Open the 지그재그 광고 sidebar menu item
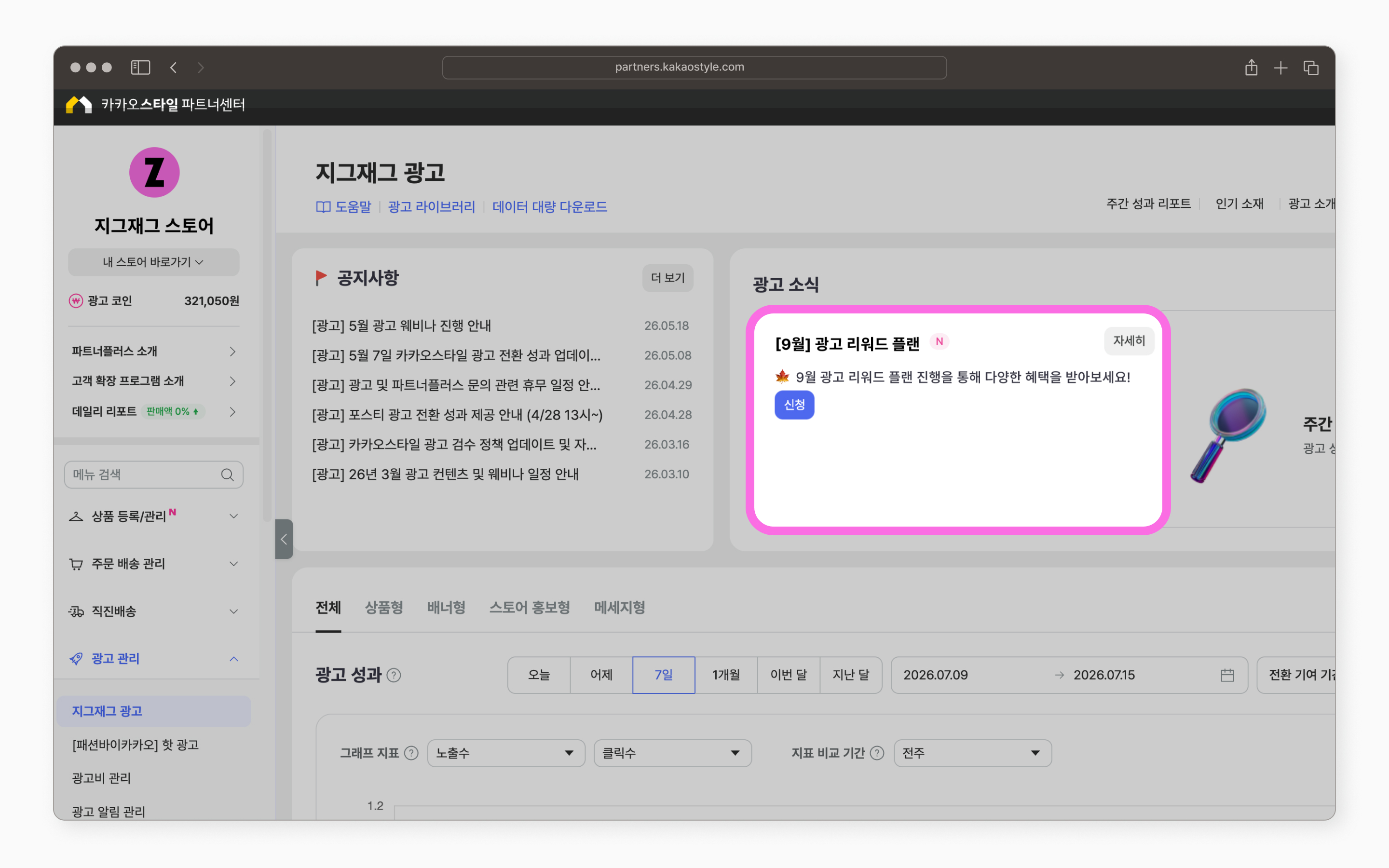The height and width of the screenshot is (868, 1389). (x=154, y=711)
